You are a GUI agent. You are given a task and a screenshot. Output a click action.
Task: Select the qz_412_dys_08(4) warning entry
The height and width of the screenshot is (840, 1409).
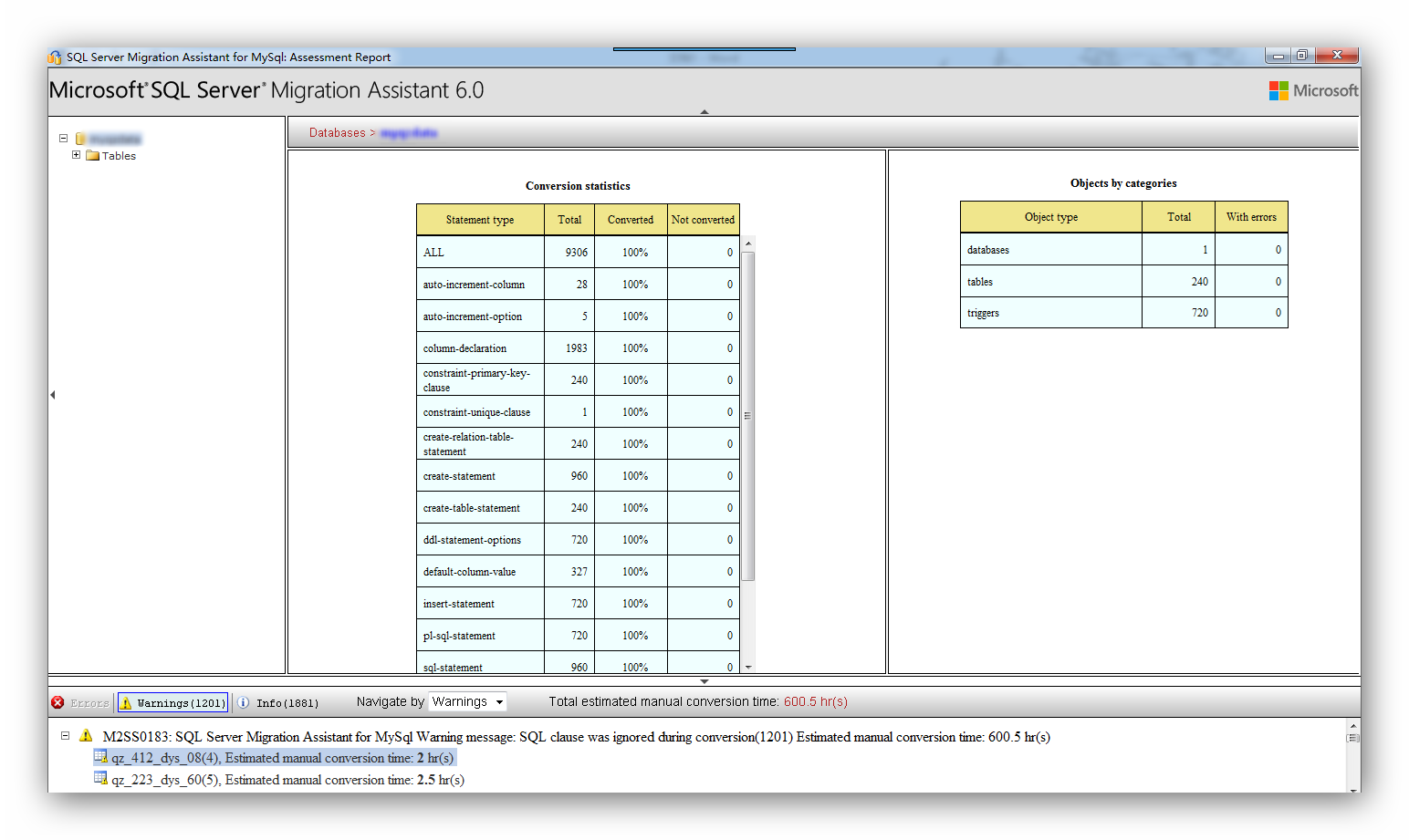274,758
